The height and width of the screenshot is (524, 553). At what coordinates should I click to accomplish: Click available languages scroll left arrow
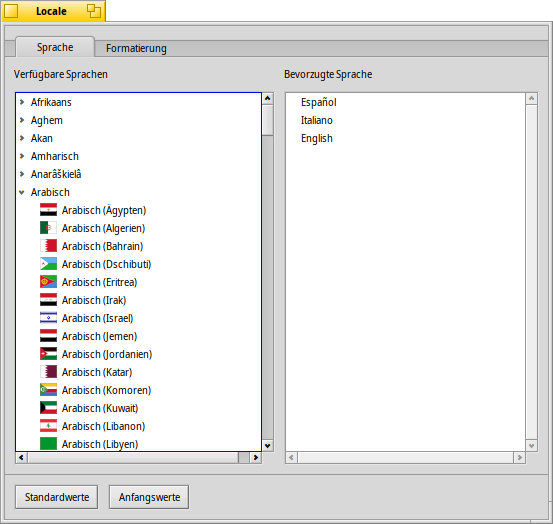click(21, 457)
